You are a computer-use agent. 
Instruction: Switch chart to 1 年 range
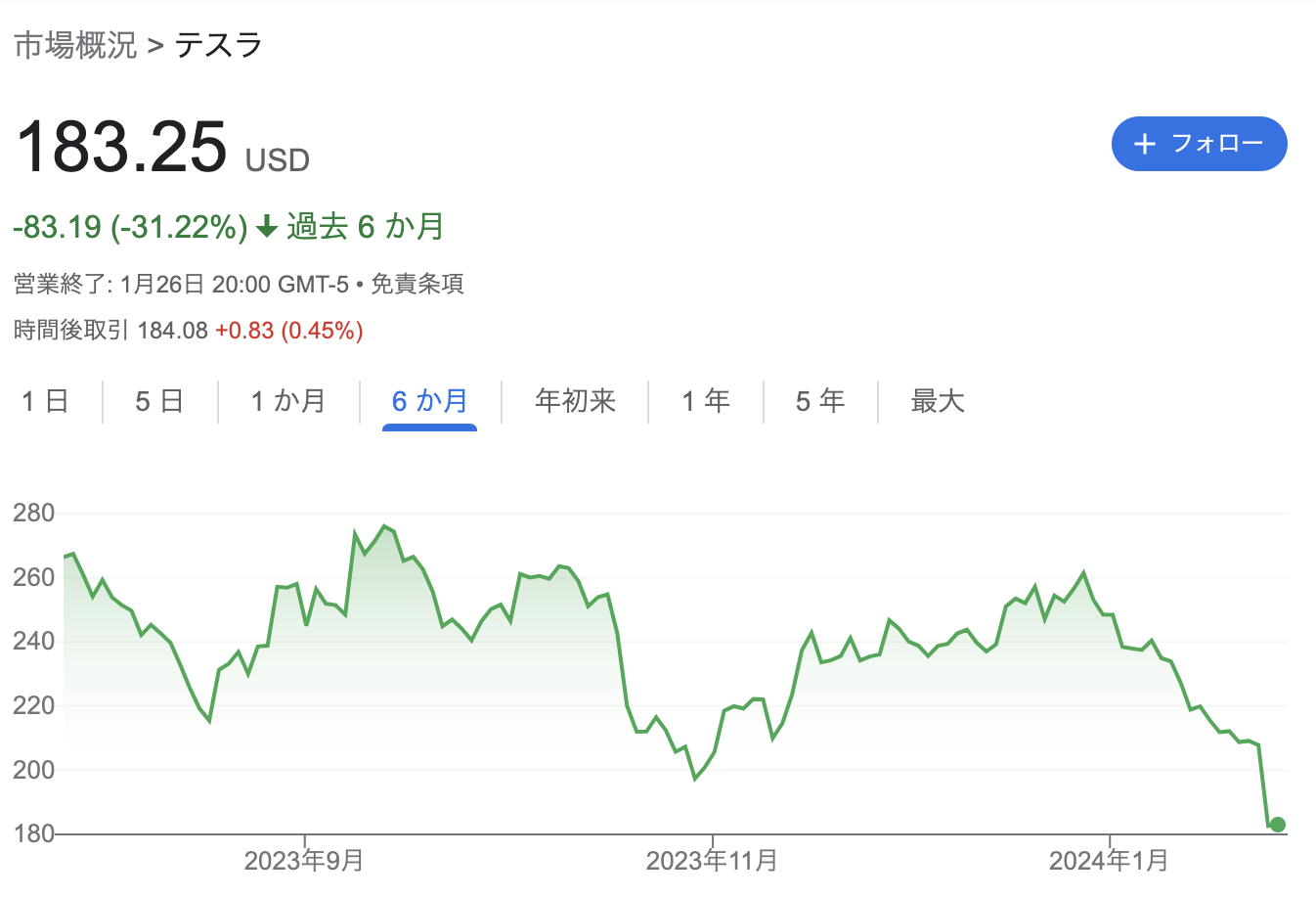pos(706,401)
